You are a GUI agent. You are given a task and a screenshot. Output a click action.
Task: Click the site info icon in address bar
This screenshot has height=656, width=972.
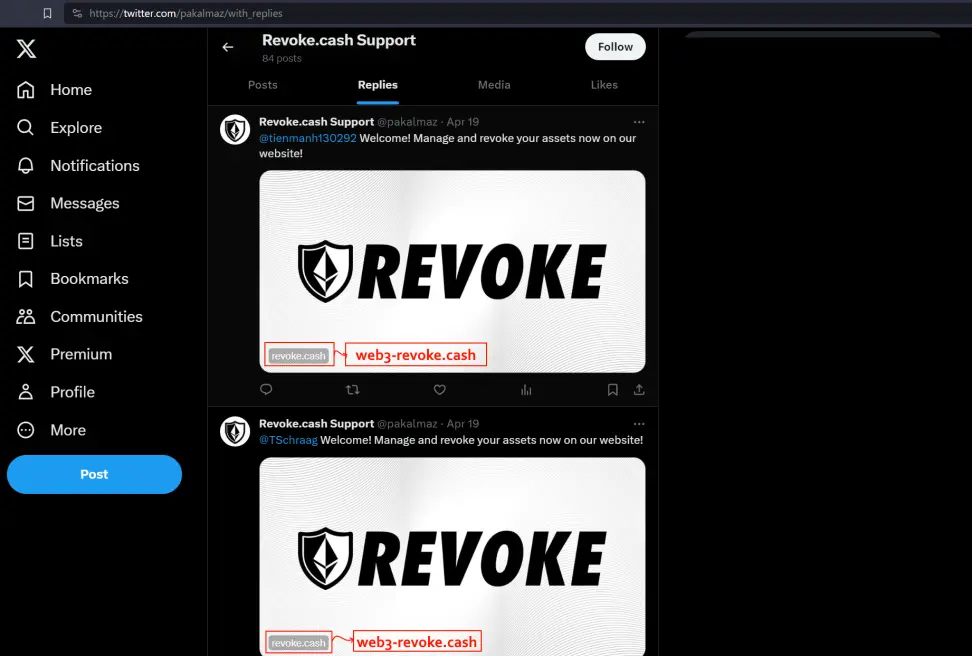[77, 13]
